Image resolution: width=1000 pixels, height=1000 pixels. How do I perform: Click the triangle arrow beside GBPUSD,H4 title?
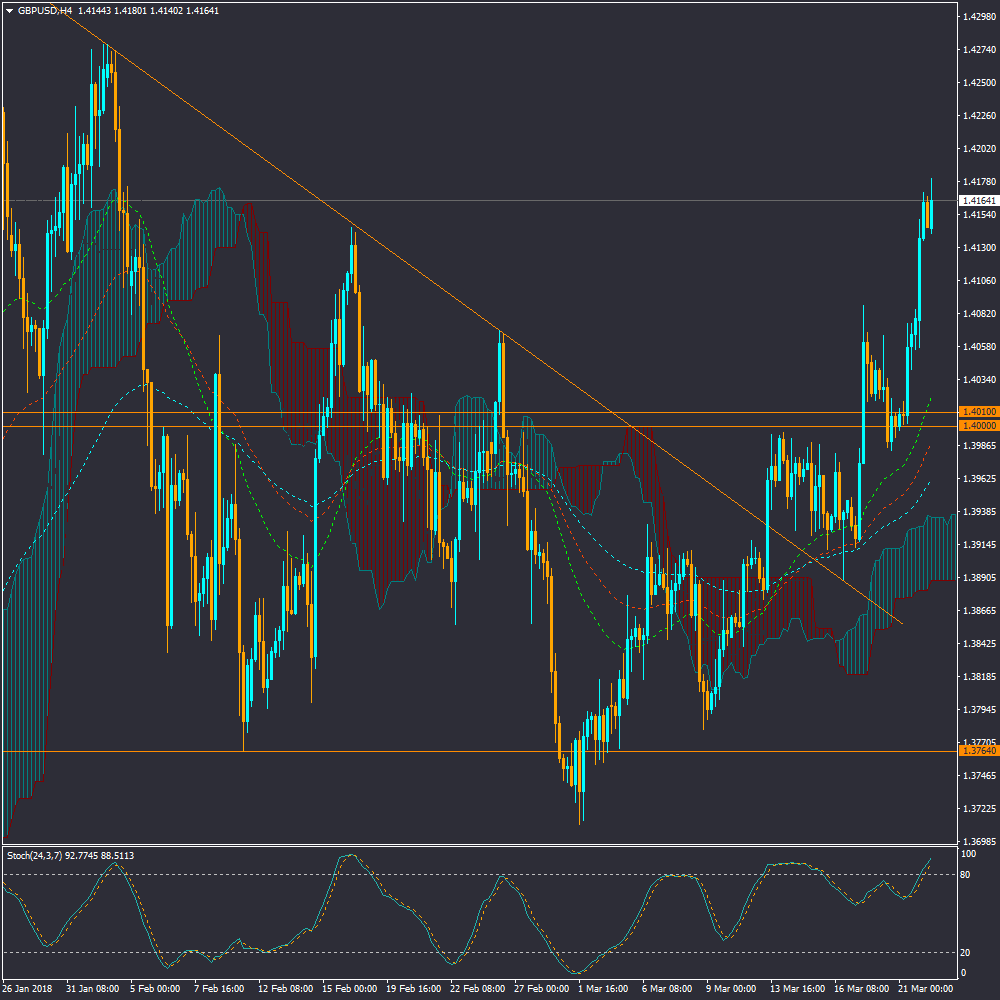[x=9, y=10]
